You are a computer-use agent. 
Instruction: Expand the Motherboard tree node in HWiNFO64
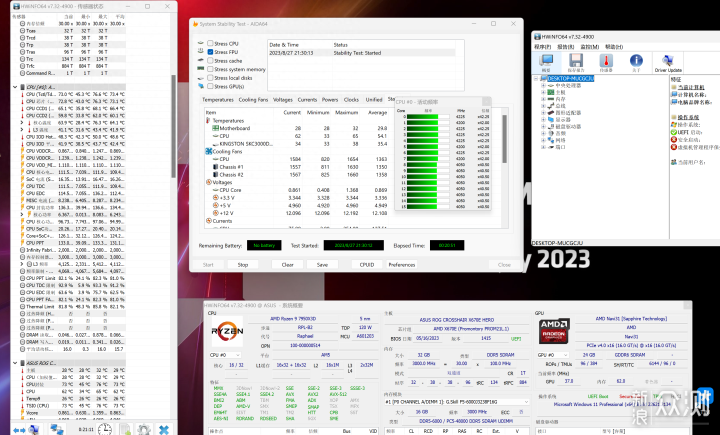pos(543,92)
